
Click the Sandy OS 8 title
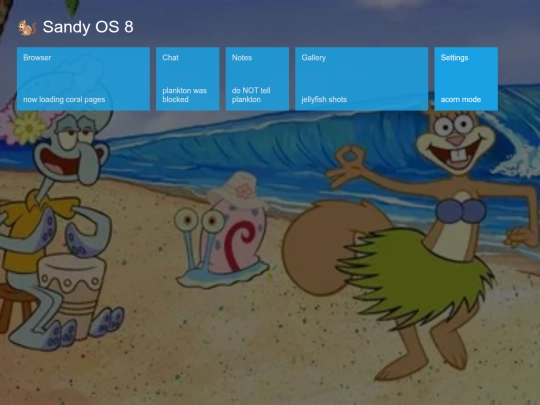point(88,27)
